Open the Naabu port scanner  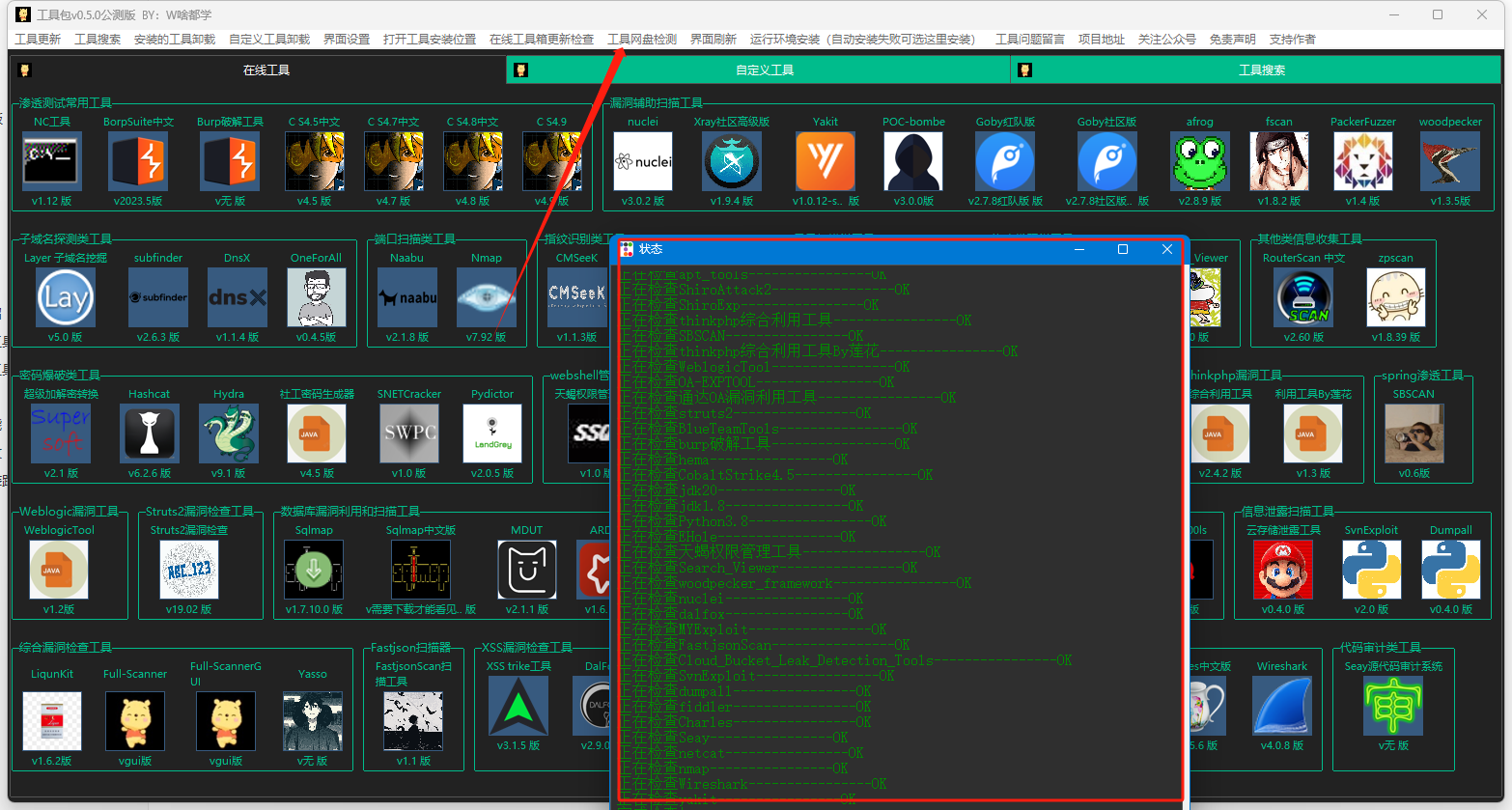click(407, 297)
